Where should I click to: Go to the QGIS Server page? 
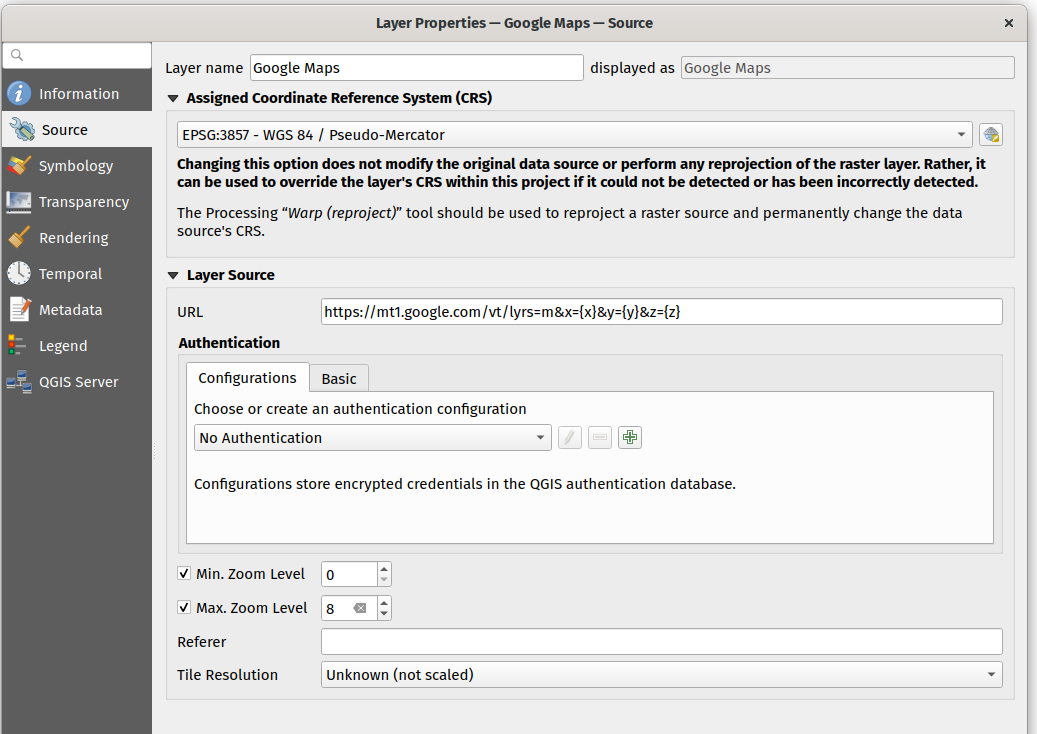pyautogui.click(x=78, y=382)
